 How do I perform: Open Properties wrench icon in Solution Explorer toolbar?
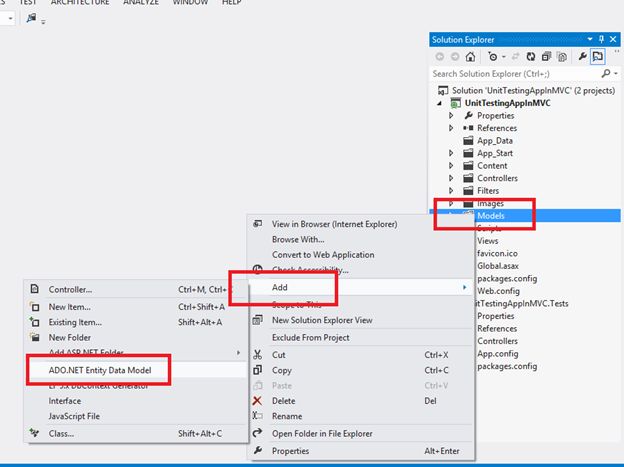pos(582,57)
